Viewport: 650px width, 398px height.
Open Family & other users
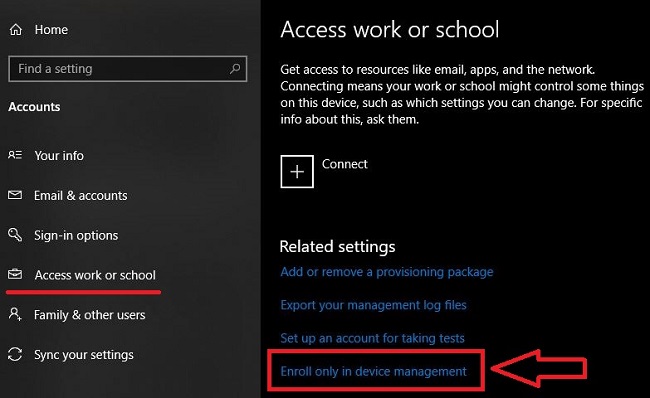90,315
